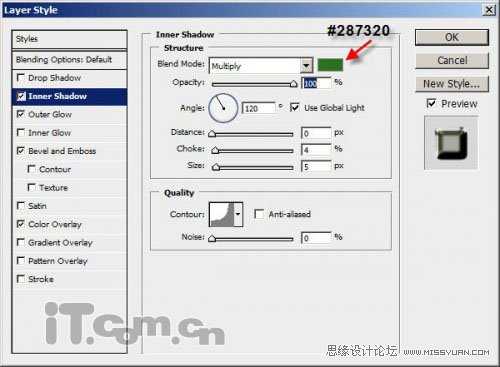Enable the Drop Shadow checkbox
Viewport: 500px width, 367px height.
[21, 78]
